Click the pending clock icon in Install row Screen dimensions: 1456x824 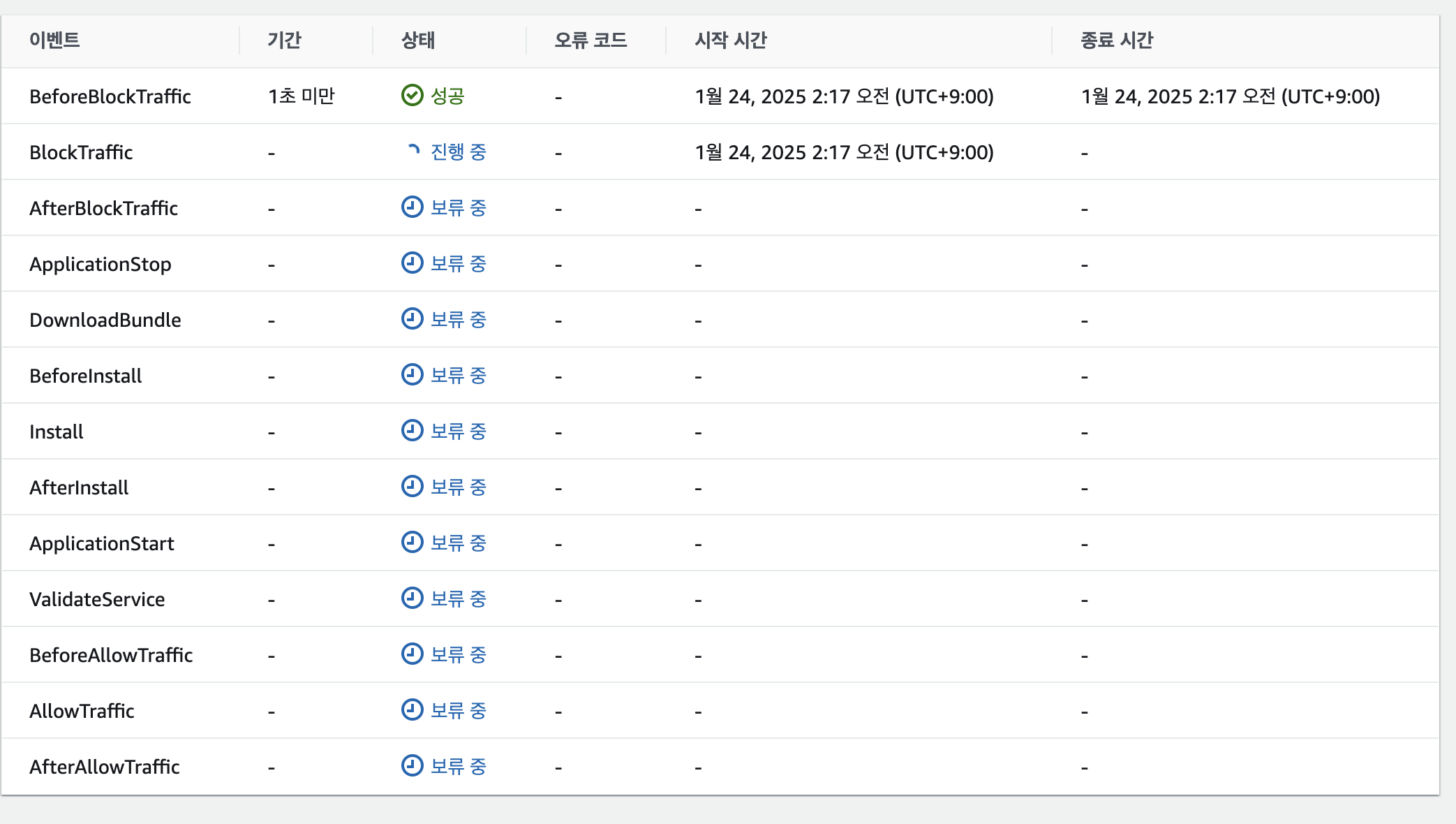pyautogui.click(x=412, y=430)
